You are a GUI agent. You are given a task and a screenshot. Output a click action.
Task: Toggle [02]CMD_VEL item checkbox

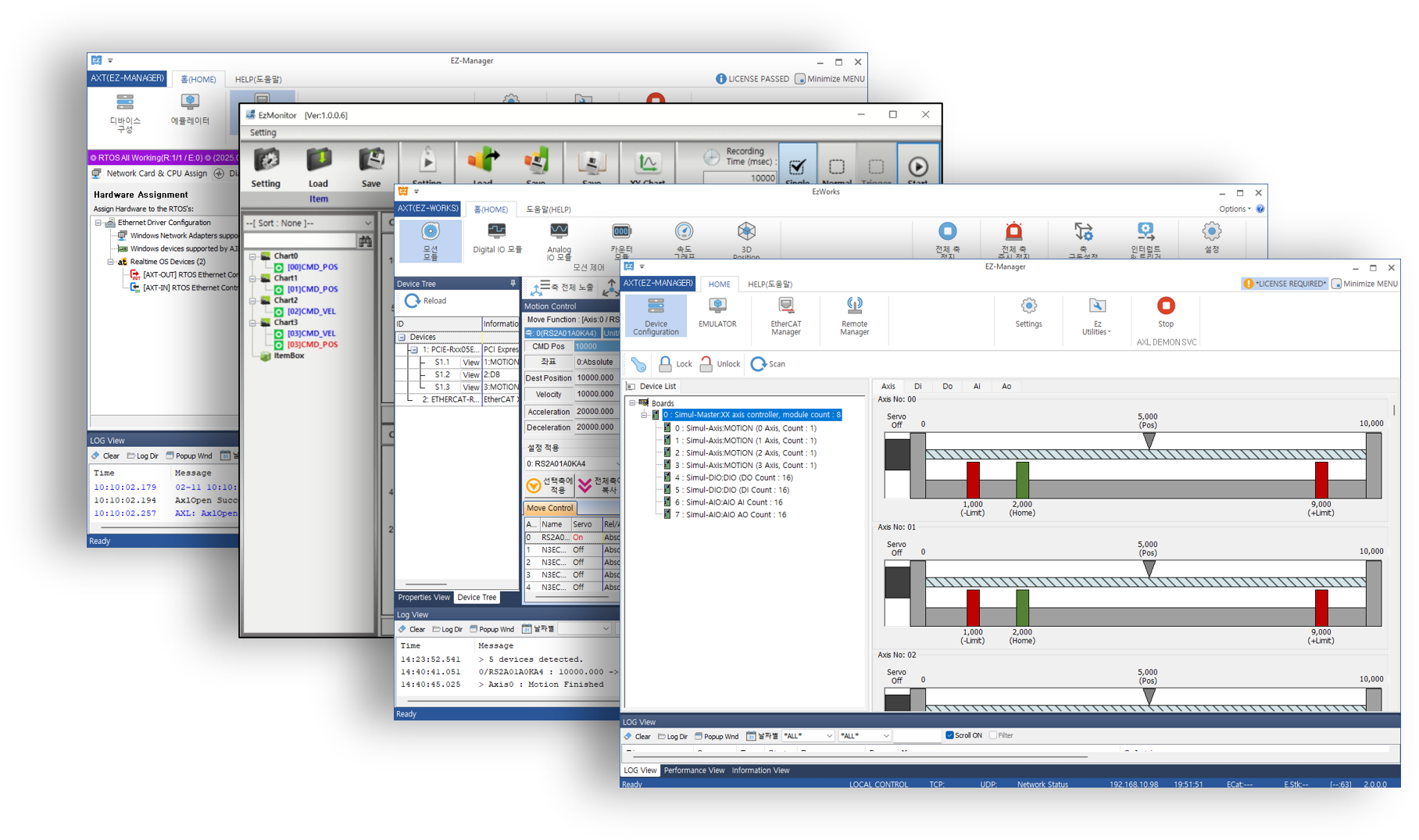pyautogui.click(x=279, y=312)
